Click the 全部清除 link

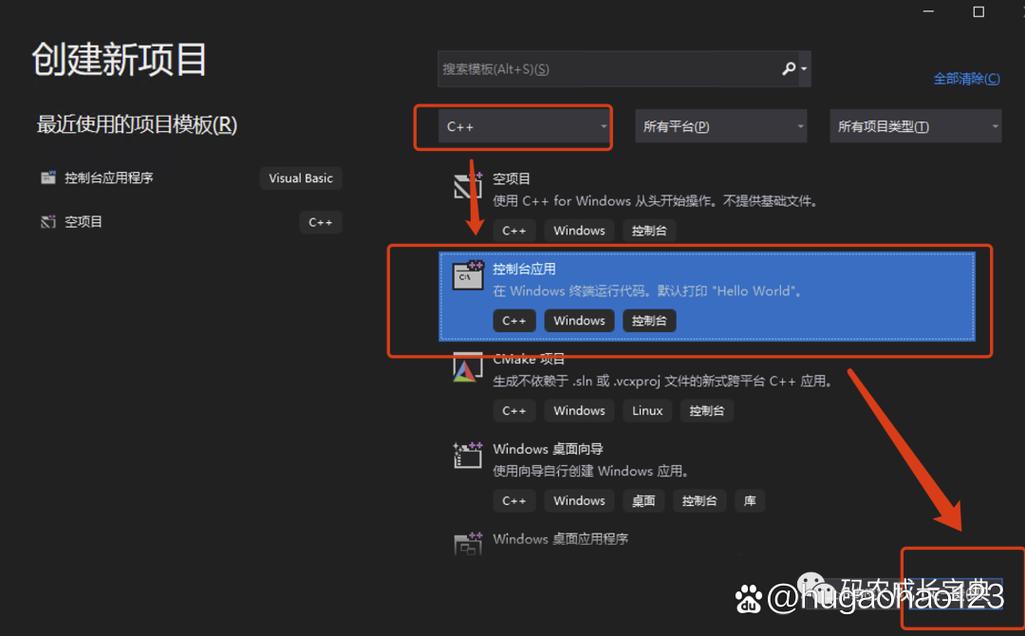point(966,78)
